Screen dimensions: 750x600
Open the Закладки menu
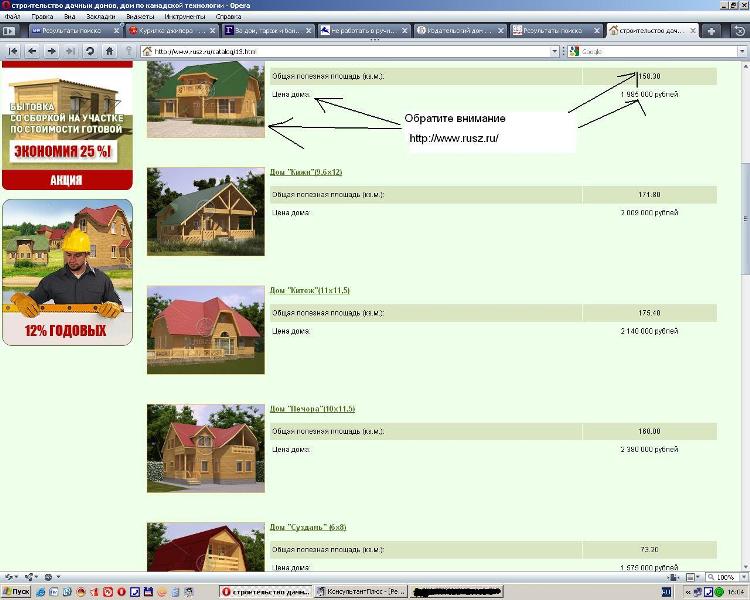pyautogui.click(x=100, y=17)
